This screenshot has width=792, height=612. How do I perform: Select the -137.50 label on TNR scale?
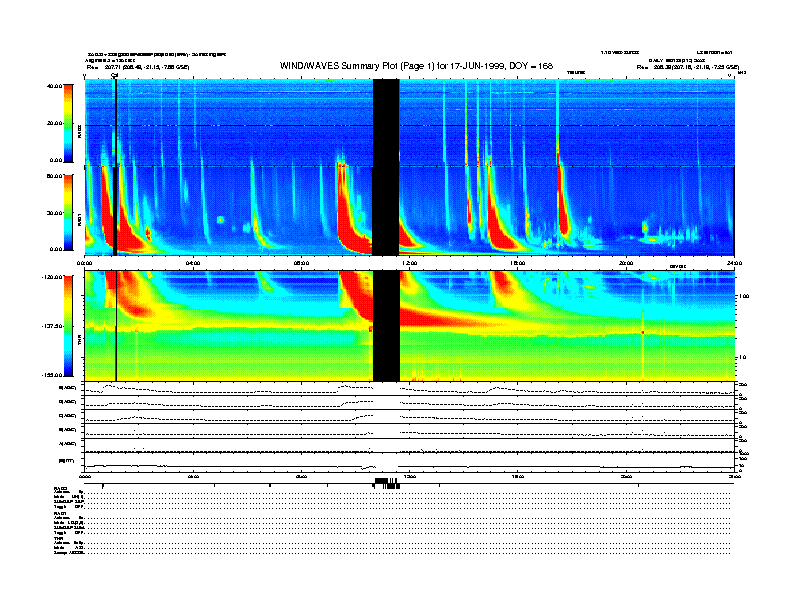click(52, 326)
